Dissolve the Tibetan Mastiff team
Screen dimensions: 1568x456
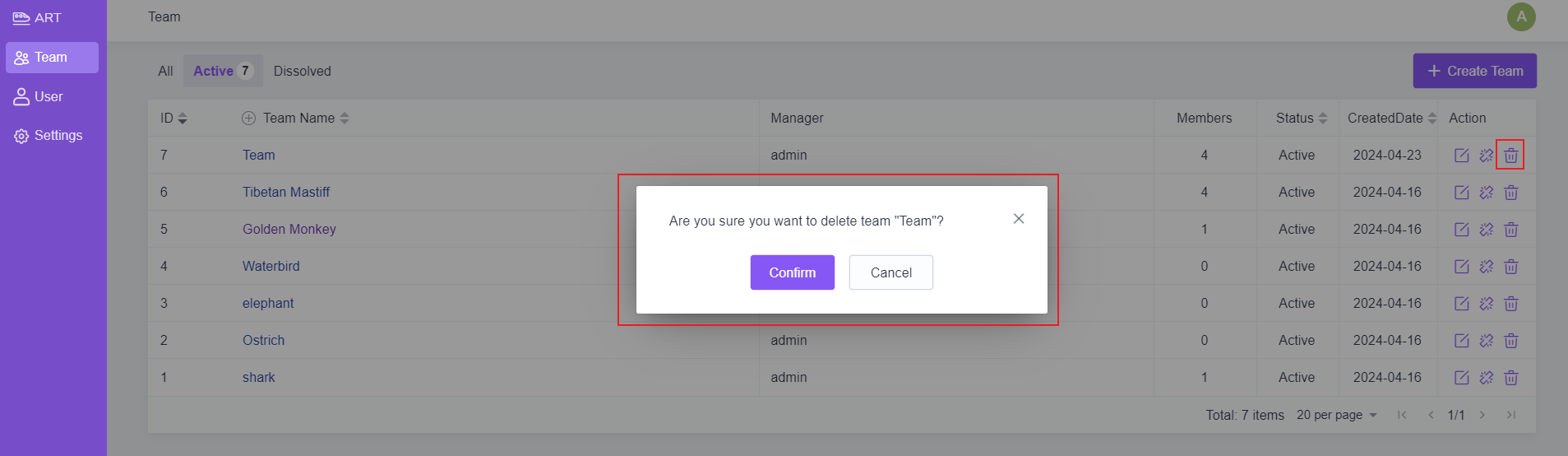pos(1486,193)
